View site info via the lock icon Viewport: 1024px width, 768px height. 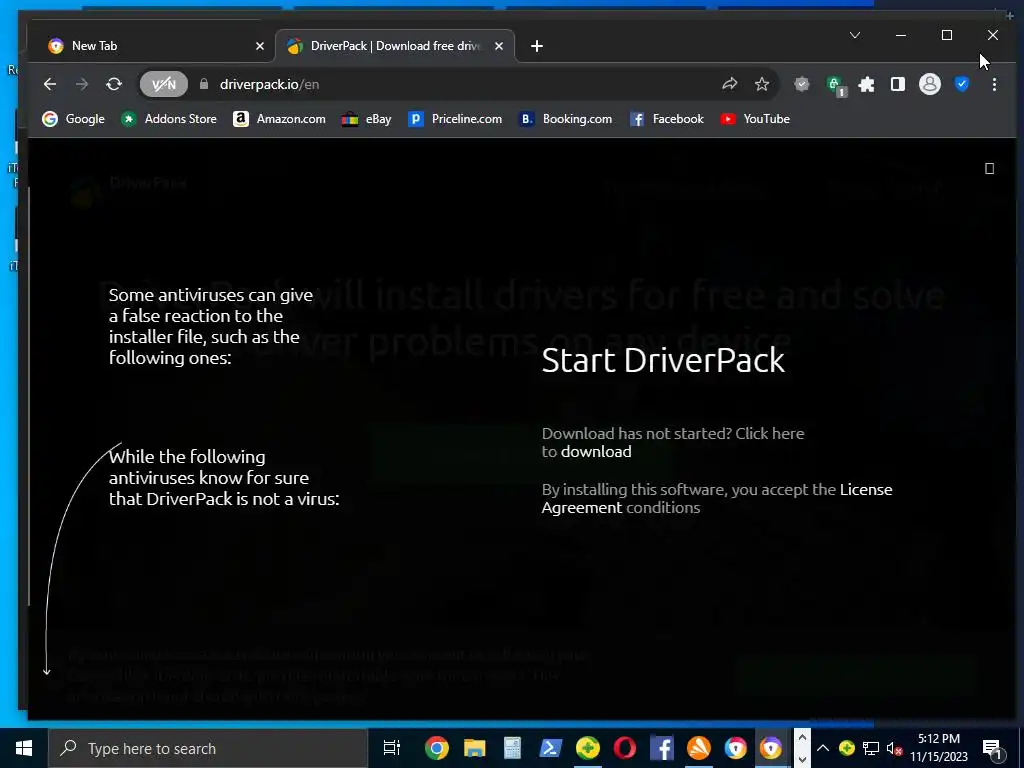click(204, 84)
